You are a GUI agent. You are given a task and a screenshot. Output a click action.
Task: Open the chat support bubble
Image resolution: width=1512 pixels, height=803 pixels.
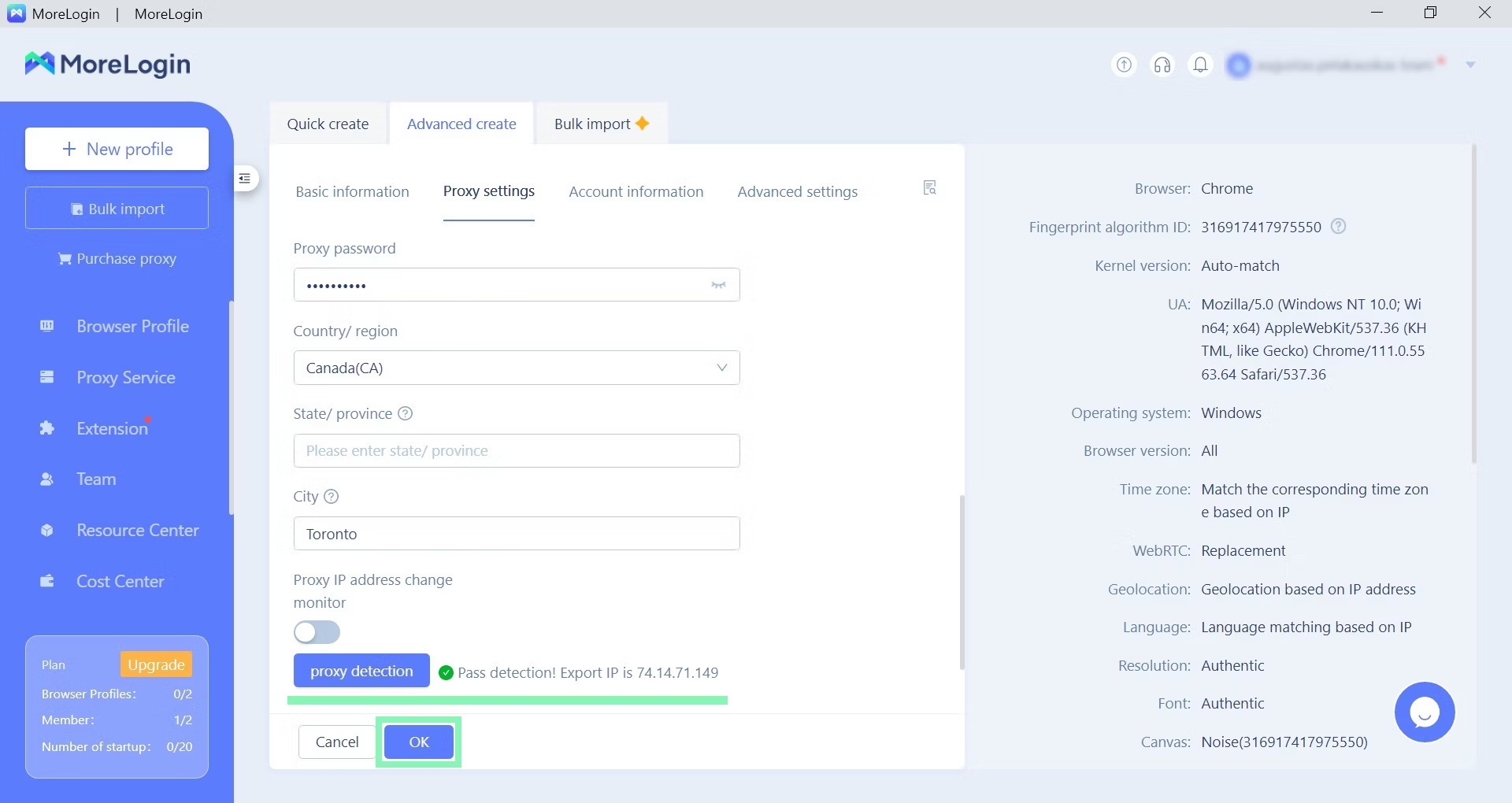[x=1424, y=712]
